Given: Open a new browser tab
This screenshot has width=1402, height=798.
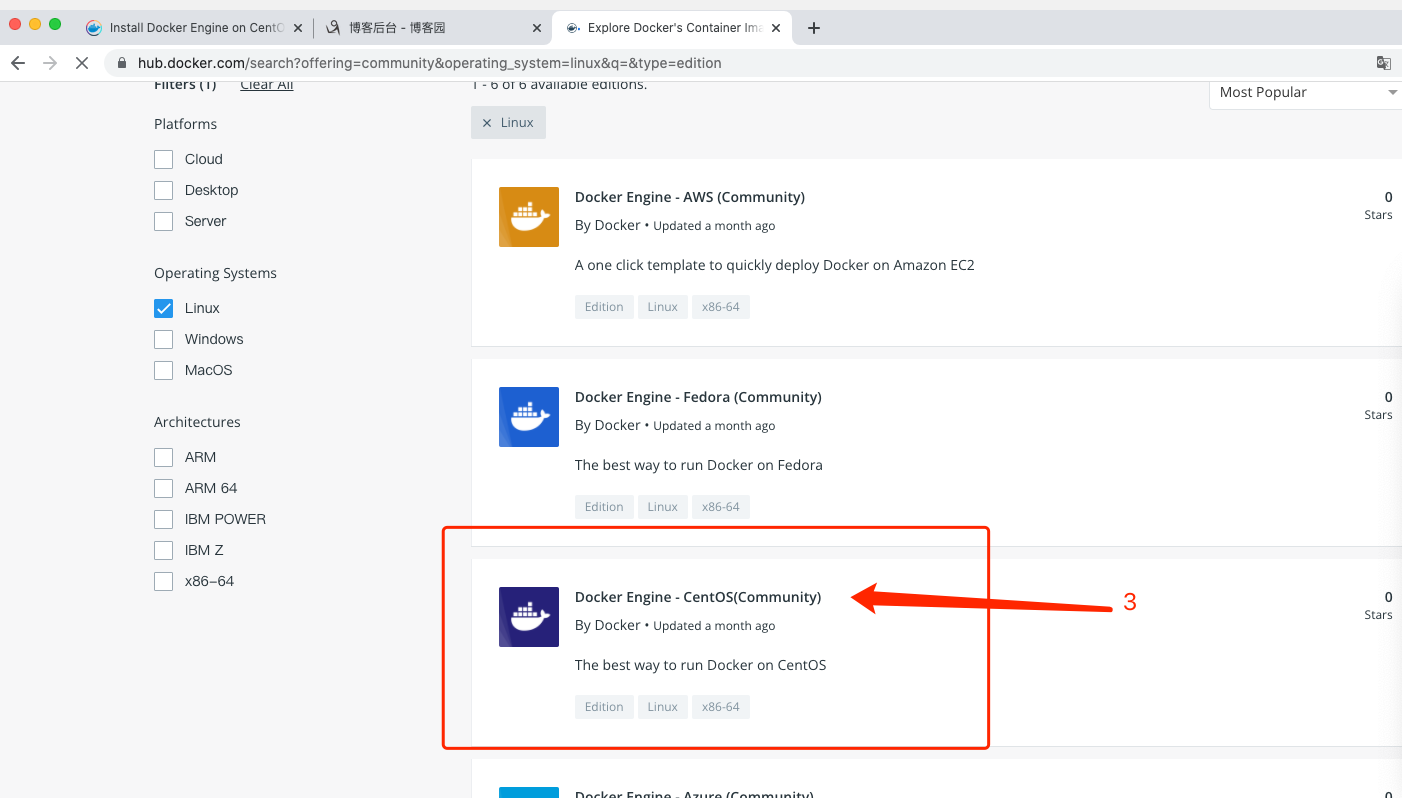Looking at the screenshot, I should pyautogui.click(x=814, y=28).
